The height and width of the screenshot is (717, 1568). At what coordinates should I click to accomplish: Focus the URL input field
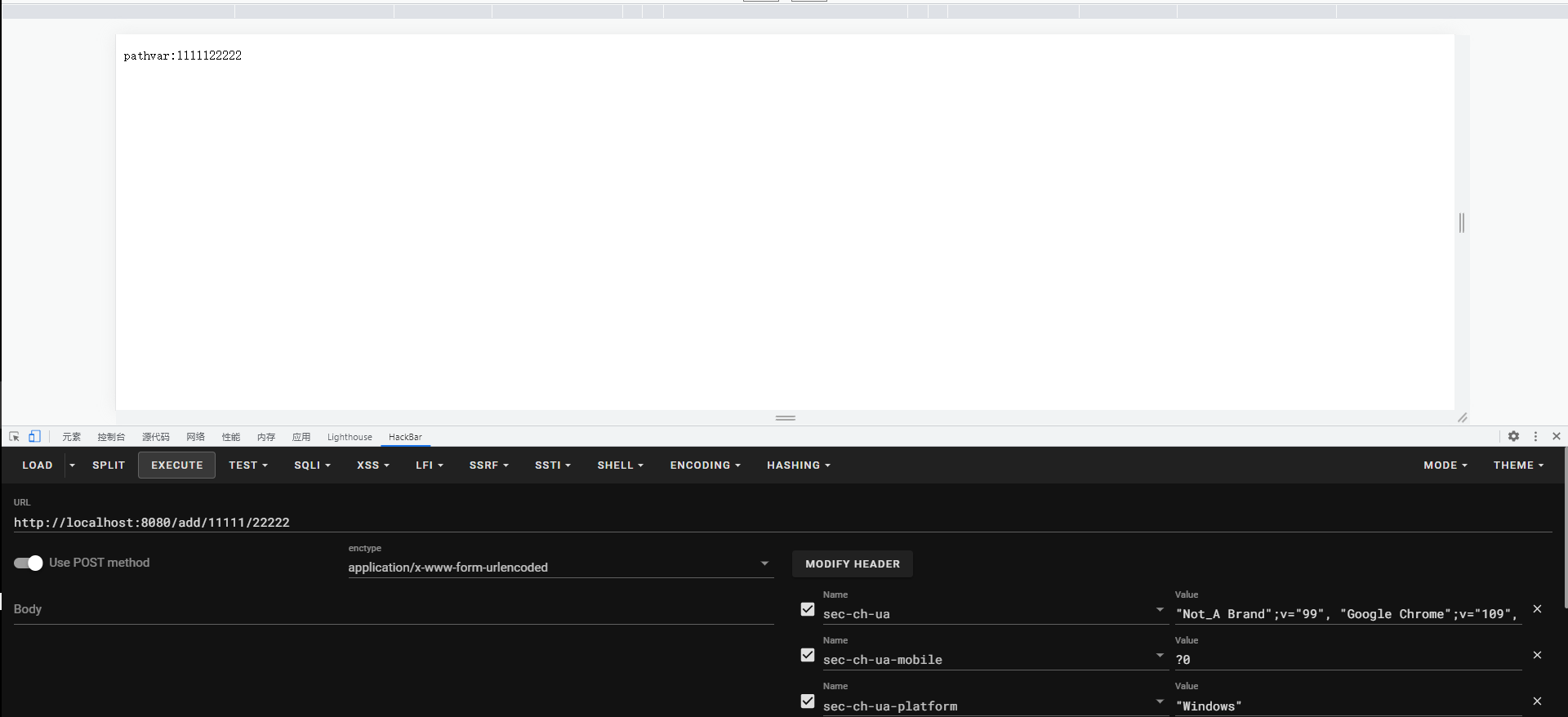(x=782, y=523)
